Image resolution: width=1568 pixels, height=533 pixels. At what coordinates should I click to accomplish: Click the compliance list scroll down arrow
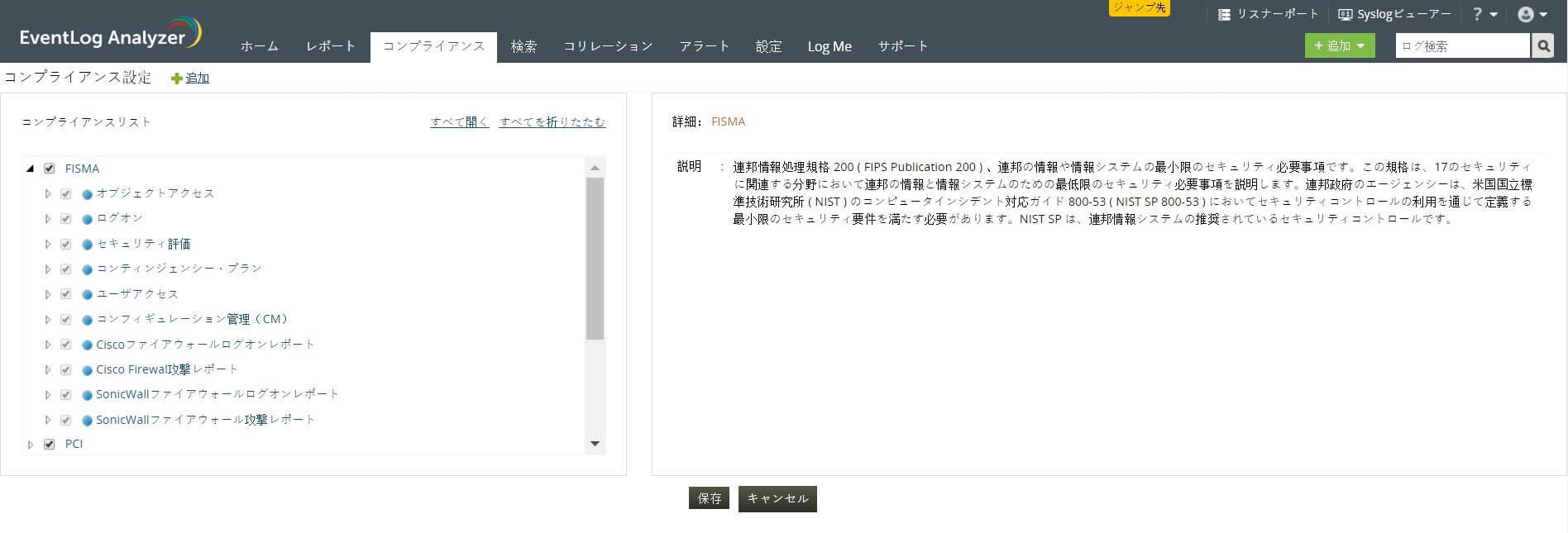595,444
